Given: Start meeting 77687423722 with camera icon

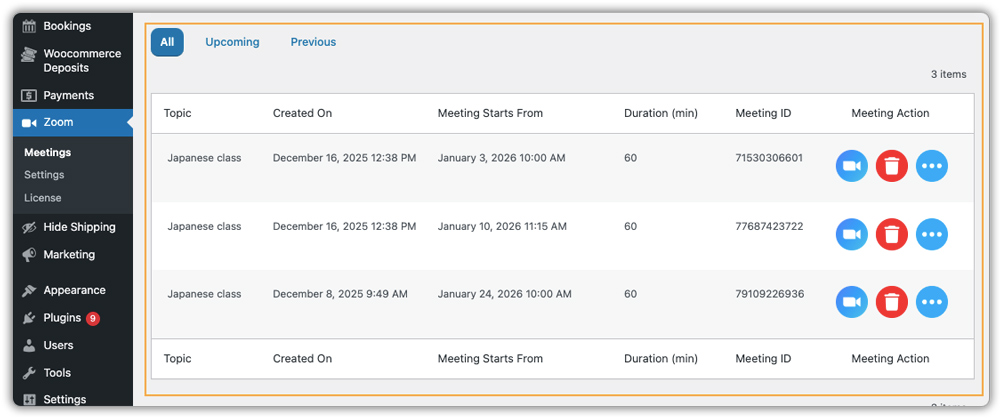Looking at the screenshot, I should (851, 234).
